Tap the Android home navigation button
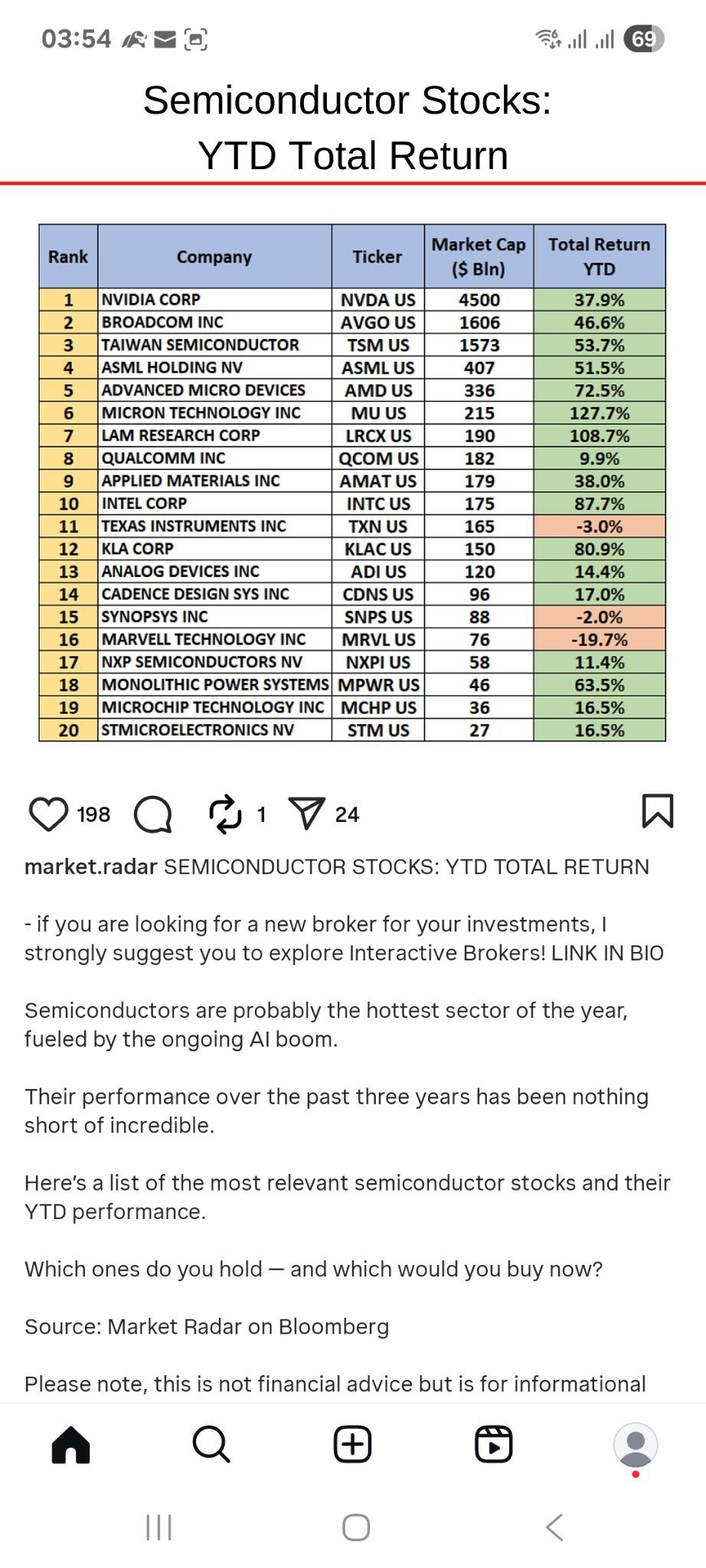This screenshot has height=1568, width=706. point(356,1527)
